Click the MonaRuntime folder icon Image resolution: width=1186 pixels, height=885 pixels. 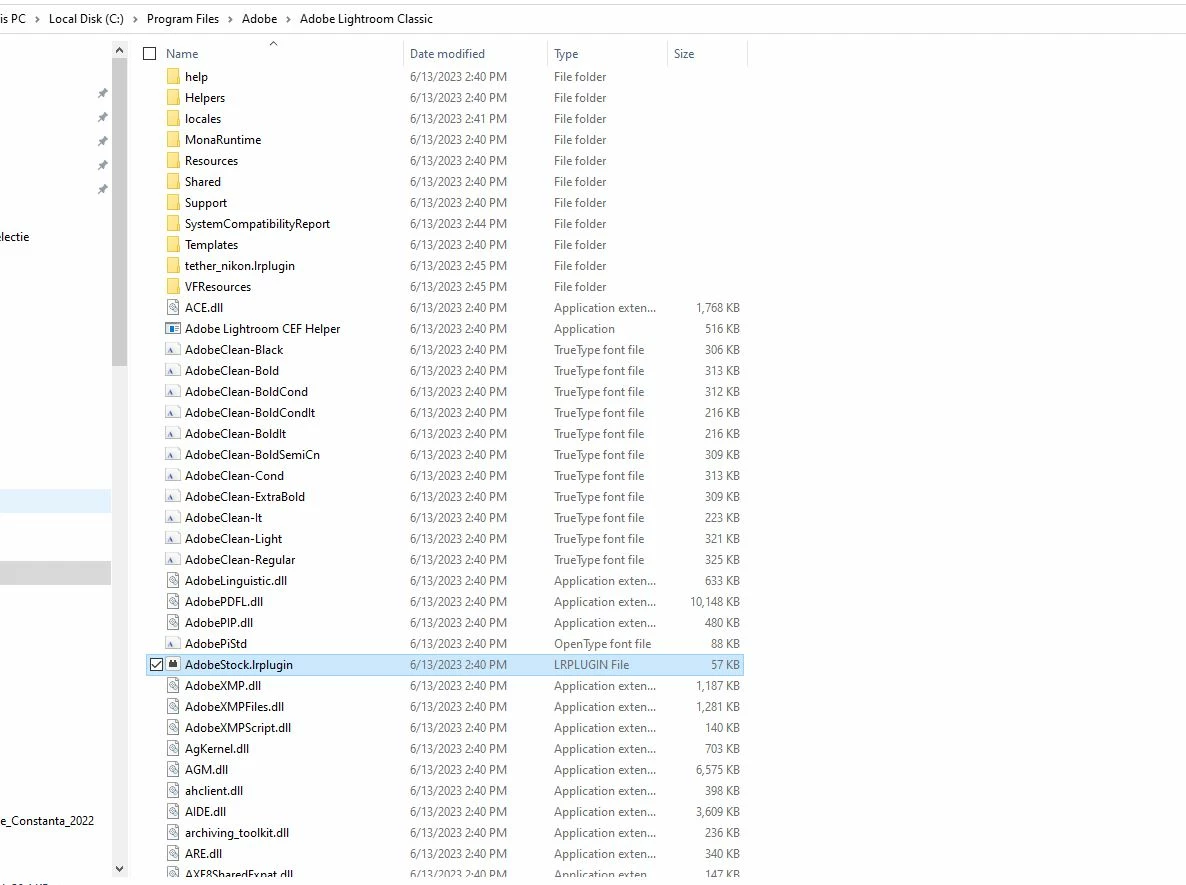173,140
